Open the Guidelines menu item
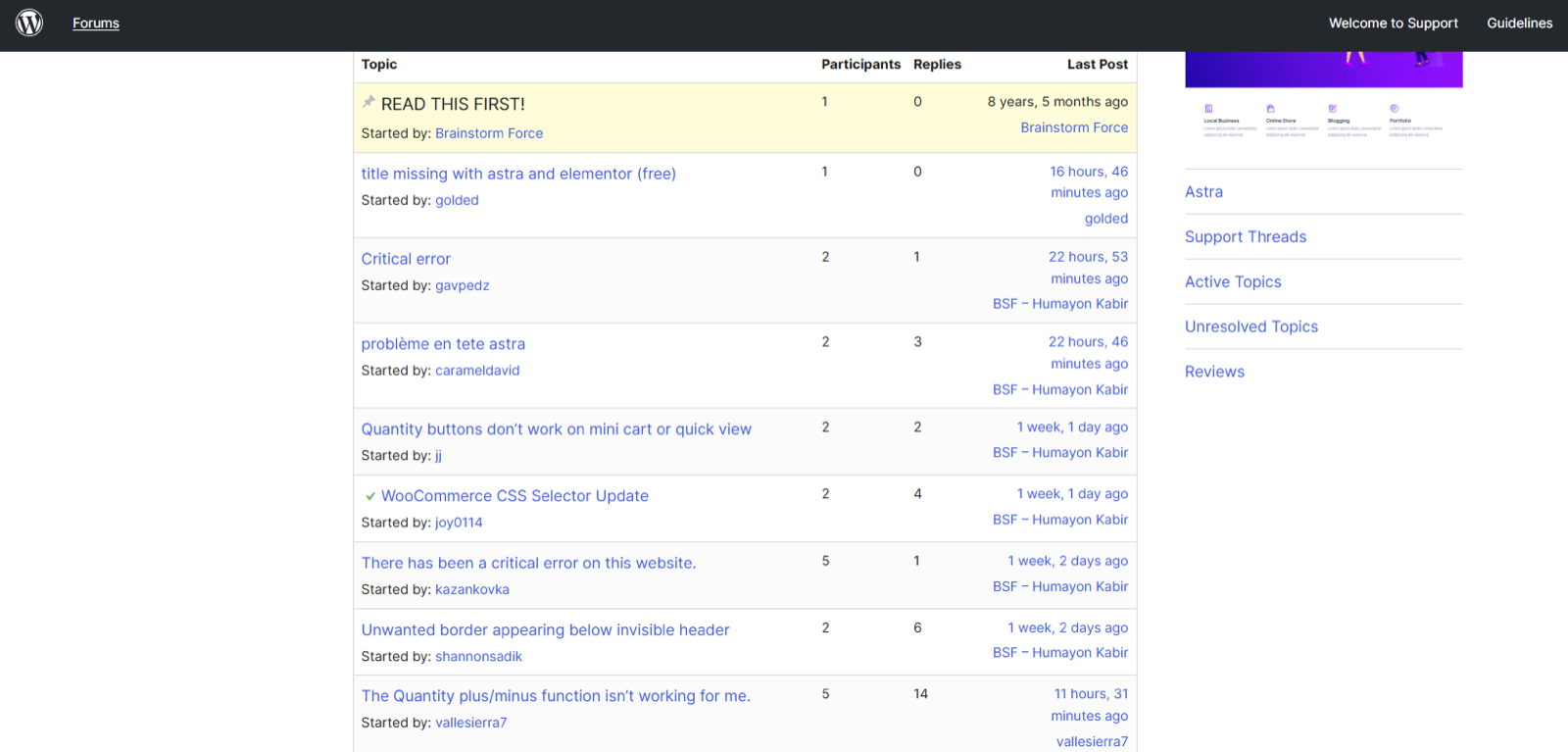This screenshot has height=752, width=1568. click(1519, 23)
